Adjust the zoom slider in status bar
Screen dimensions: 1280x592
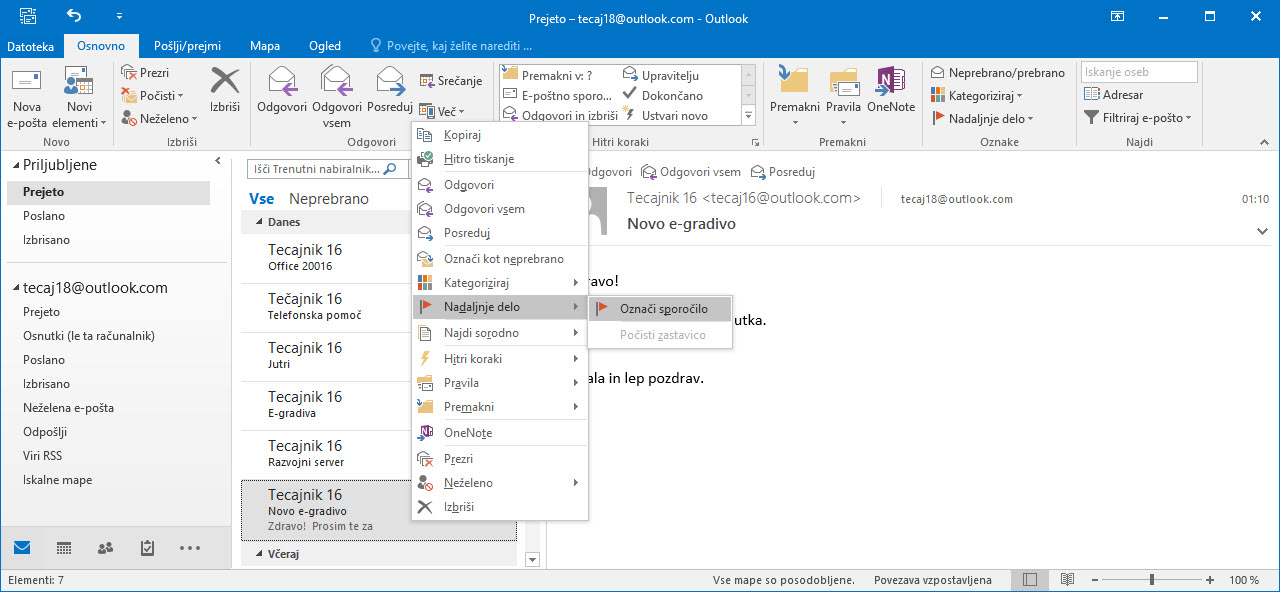(1151, 580)
